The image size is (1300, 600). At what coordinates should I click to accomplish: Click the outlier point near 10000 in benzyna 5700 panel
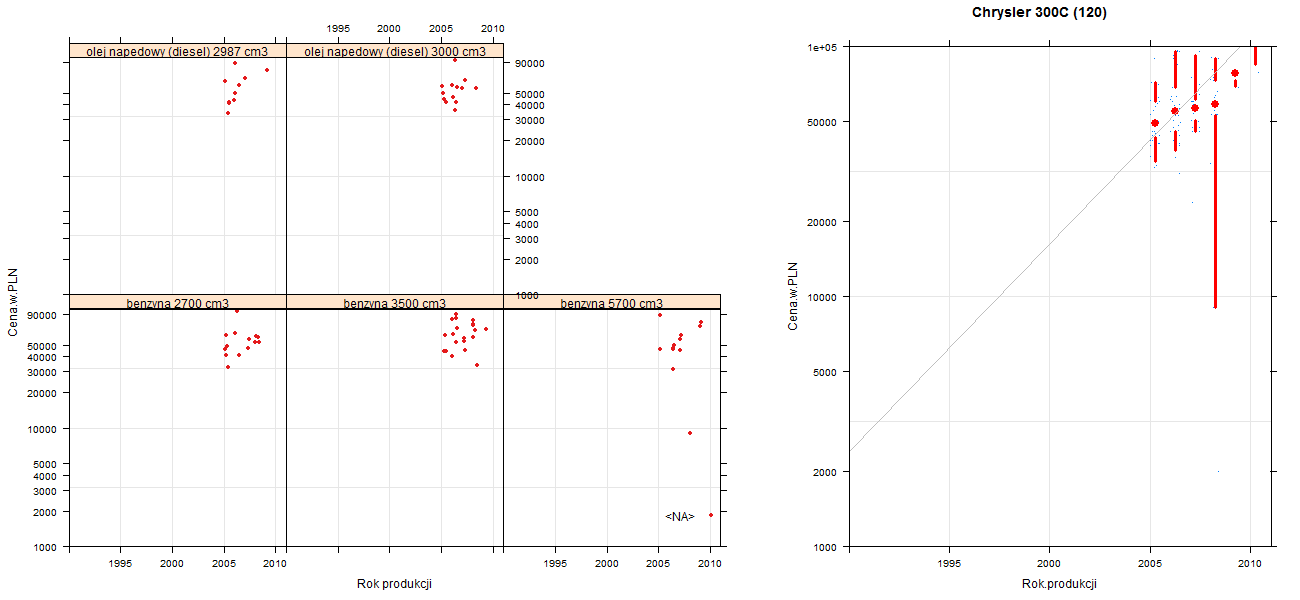[x=690, y=433]
